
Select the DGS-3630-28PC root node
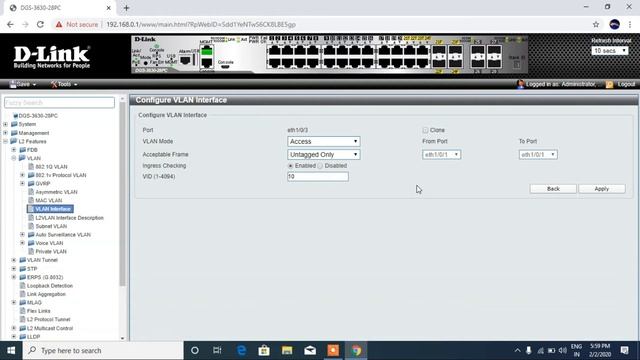38,116
